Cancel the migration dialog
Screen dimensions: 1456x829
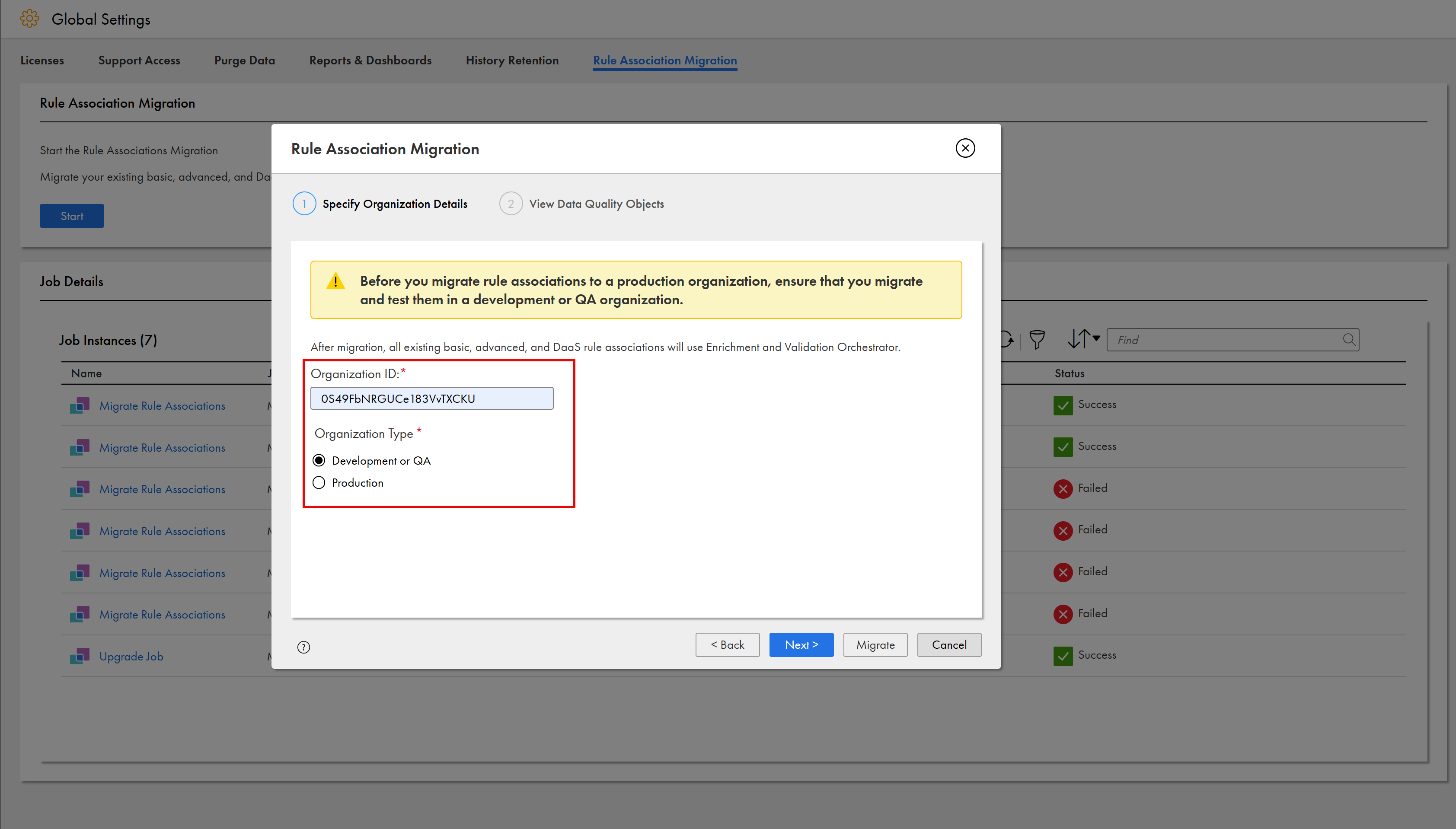(948, 644)
